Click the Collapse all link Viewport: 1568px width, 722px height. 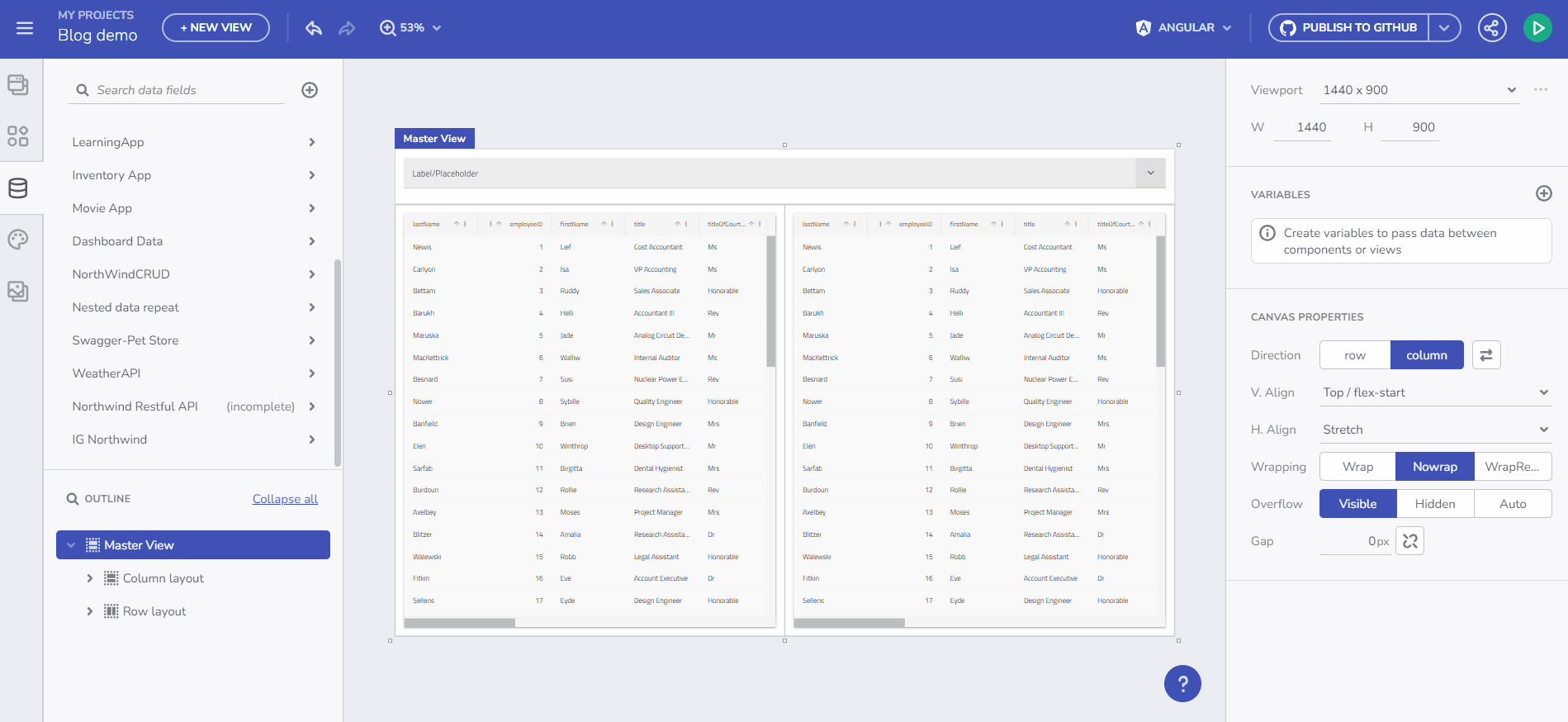285,499
